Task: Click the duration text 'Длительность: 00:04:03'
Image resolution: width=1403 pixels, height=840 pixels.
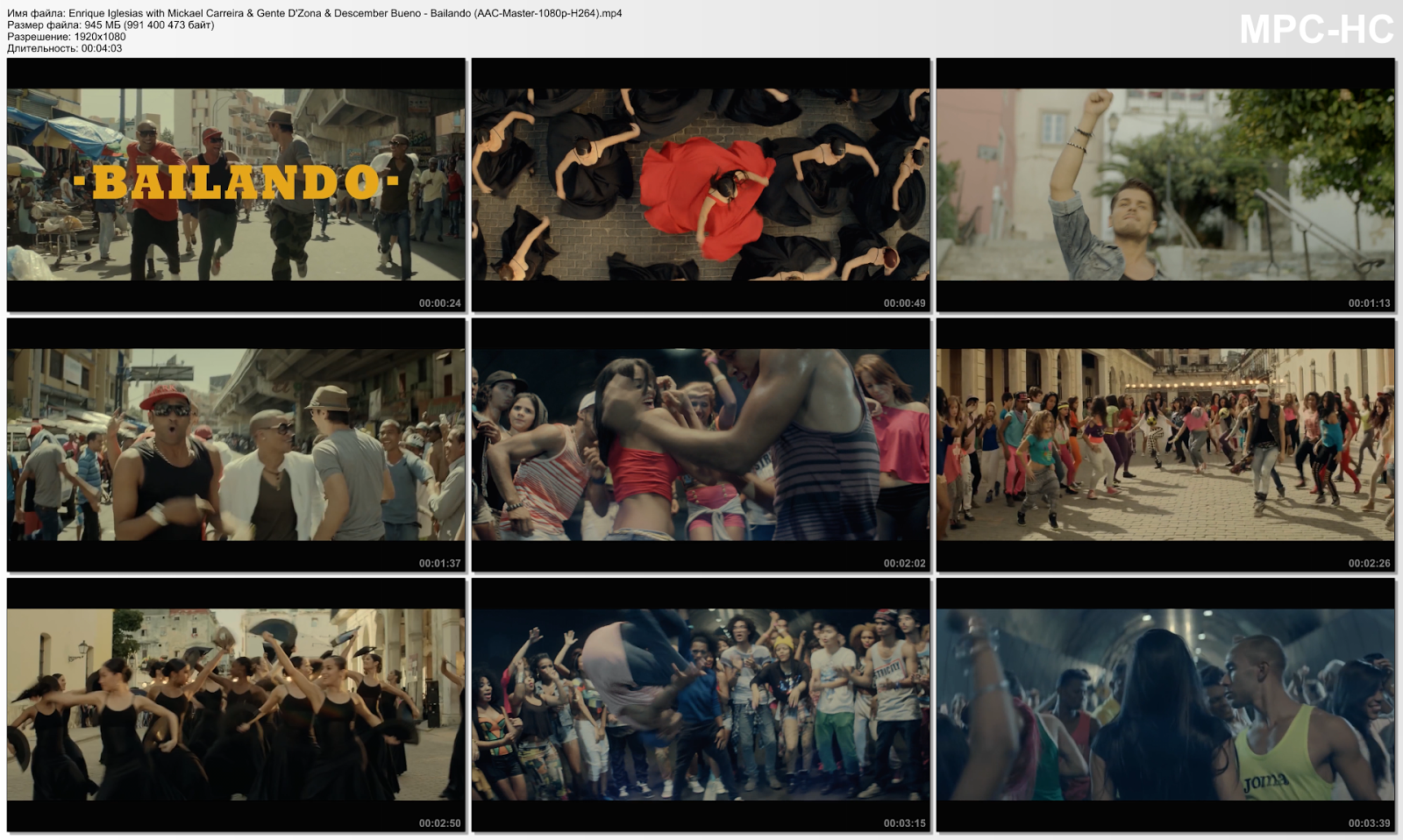Action: pyautogui.click(x=65, y=48)
